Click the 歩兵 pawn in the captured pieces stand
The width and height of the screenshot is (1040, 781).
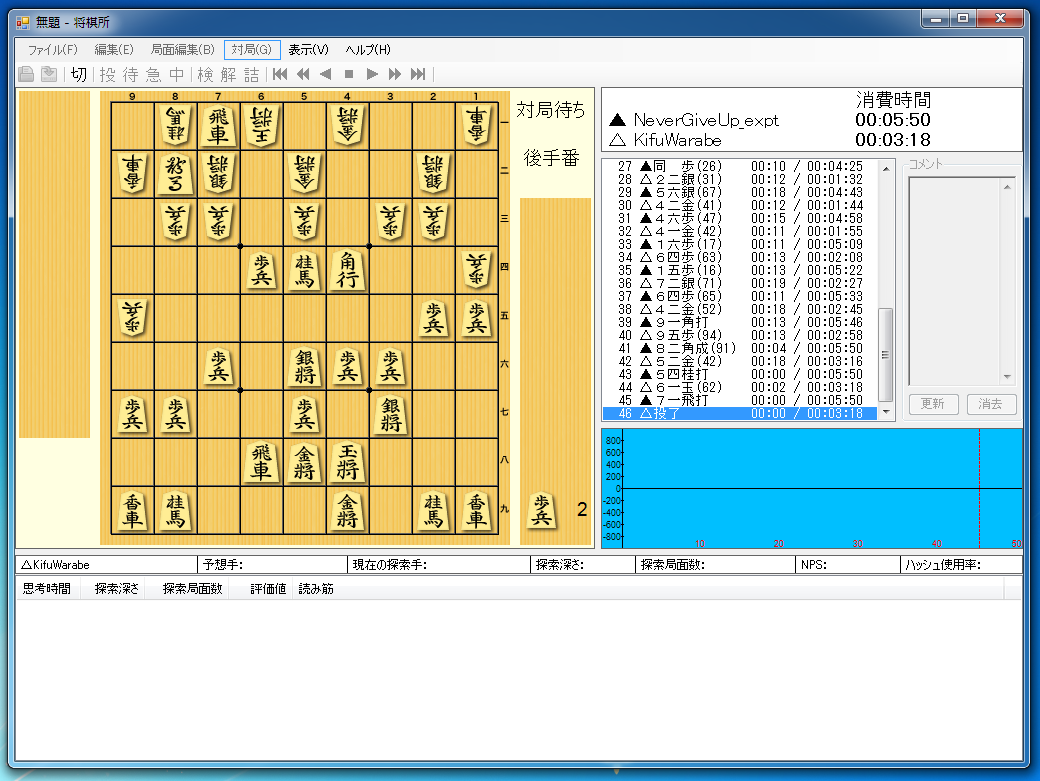click(542, 510)
